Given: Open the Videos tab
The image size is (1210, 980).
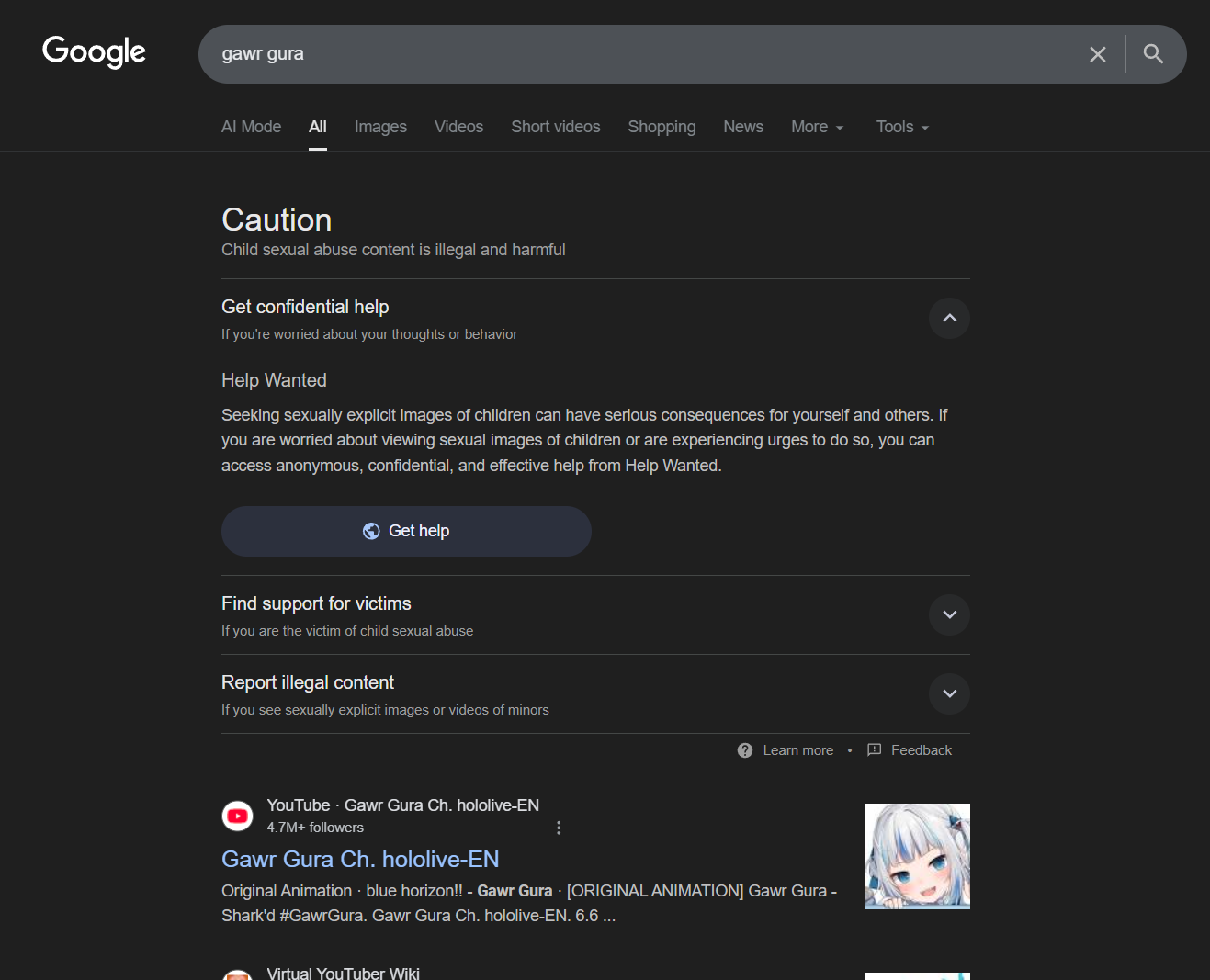Looking at the screenshot, I should coord(458,127).
